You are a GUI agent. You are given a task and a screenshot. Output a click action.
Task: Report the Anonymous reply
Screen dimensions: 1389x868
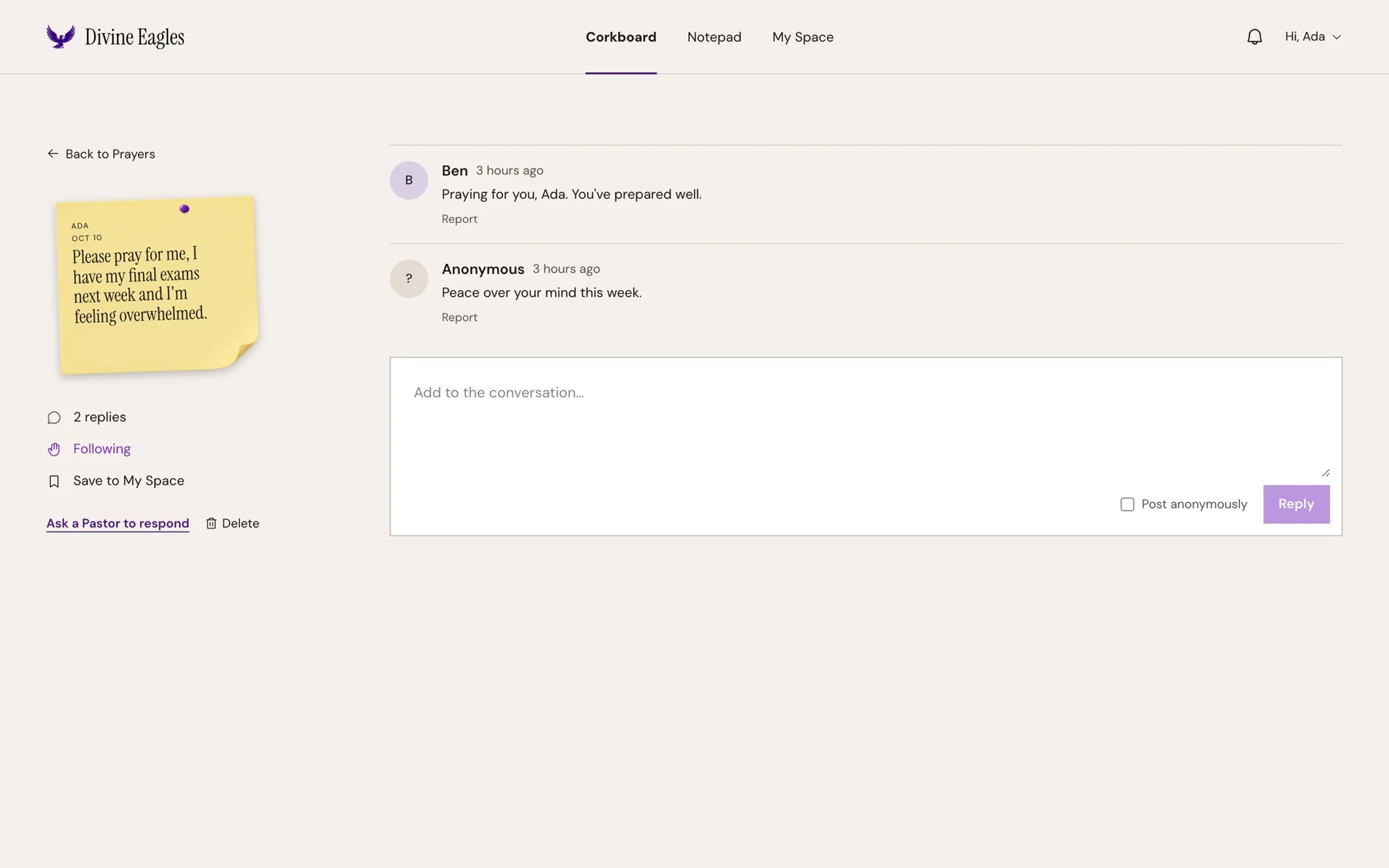(459, 317)
